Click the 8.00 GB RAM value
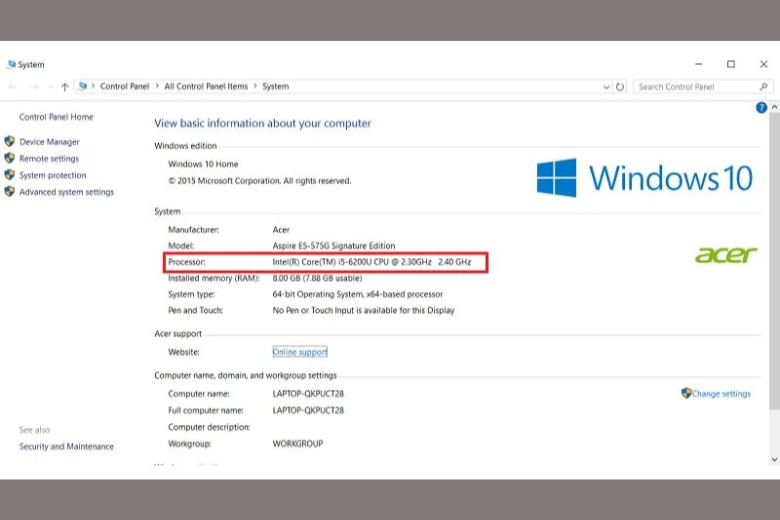The image size is (780, 520). (x=317, y=278)
